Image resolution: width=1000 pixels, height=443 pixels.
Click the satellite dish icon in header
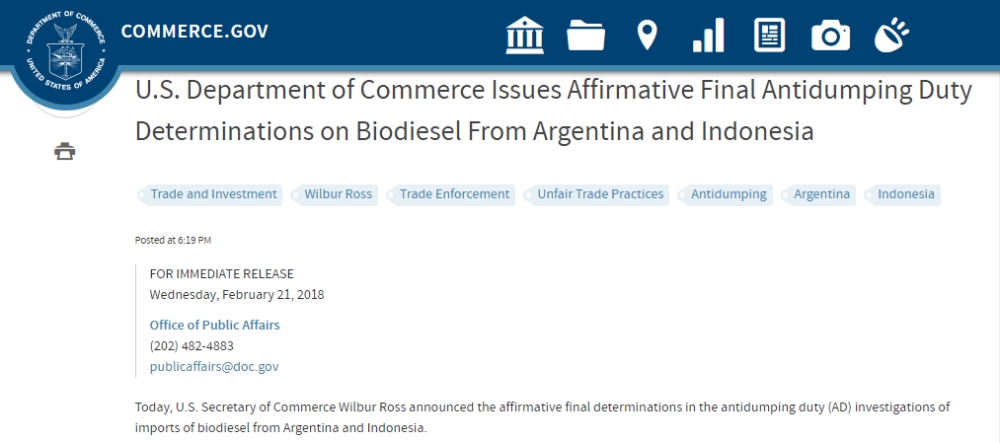pyautogui.click(x=891, y=35)
